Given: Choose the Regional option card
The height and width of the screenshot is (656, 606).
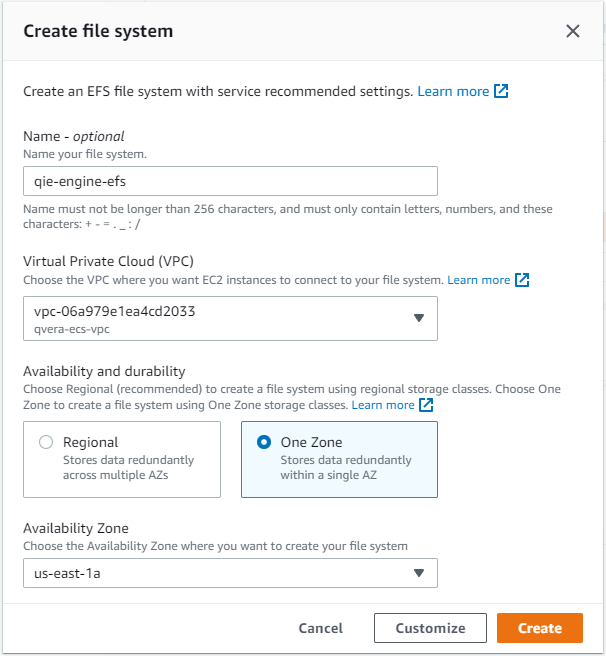Looking at the screenshot, I should (122, 459).
